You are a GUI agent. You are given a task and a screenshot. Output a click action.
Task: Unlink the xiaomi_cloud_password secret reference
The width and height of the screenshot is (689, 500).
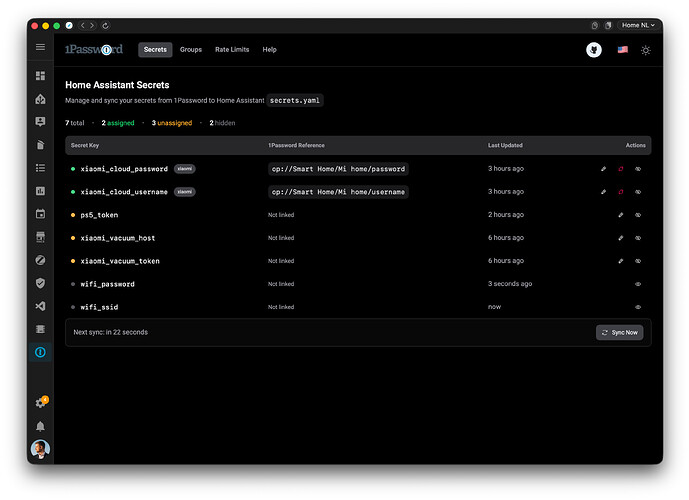click(620, 169)
